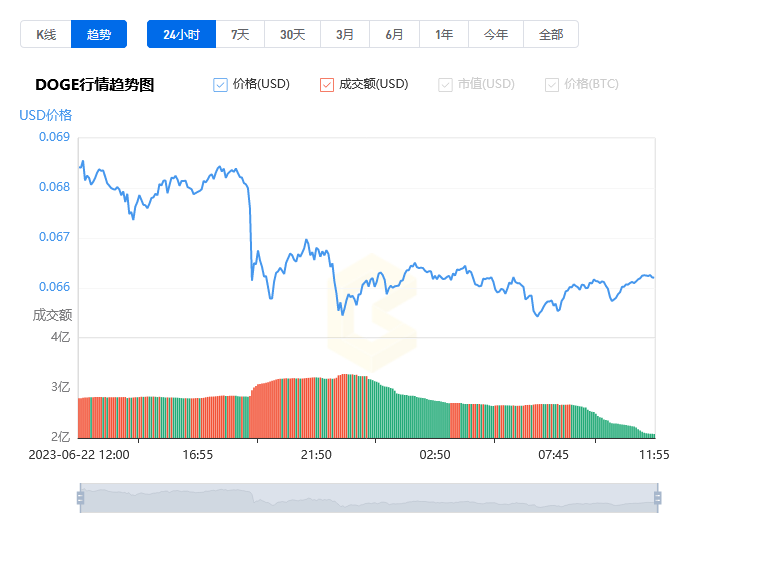Switch to the K线 chart view
The height and width of the screenshot is (563, 780).
click(x=46, y=34)
